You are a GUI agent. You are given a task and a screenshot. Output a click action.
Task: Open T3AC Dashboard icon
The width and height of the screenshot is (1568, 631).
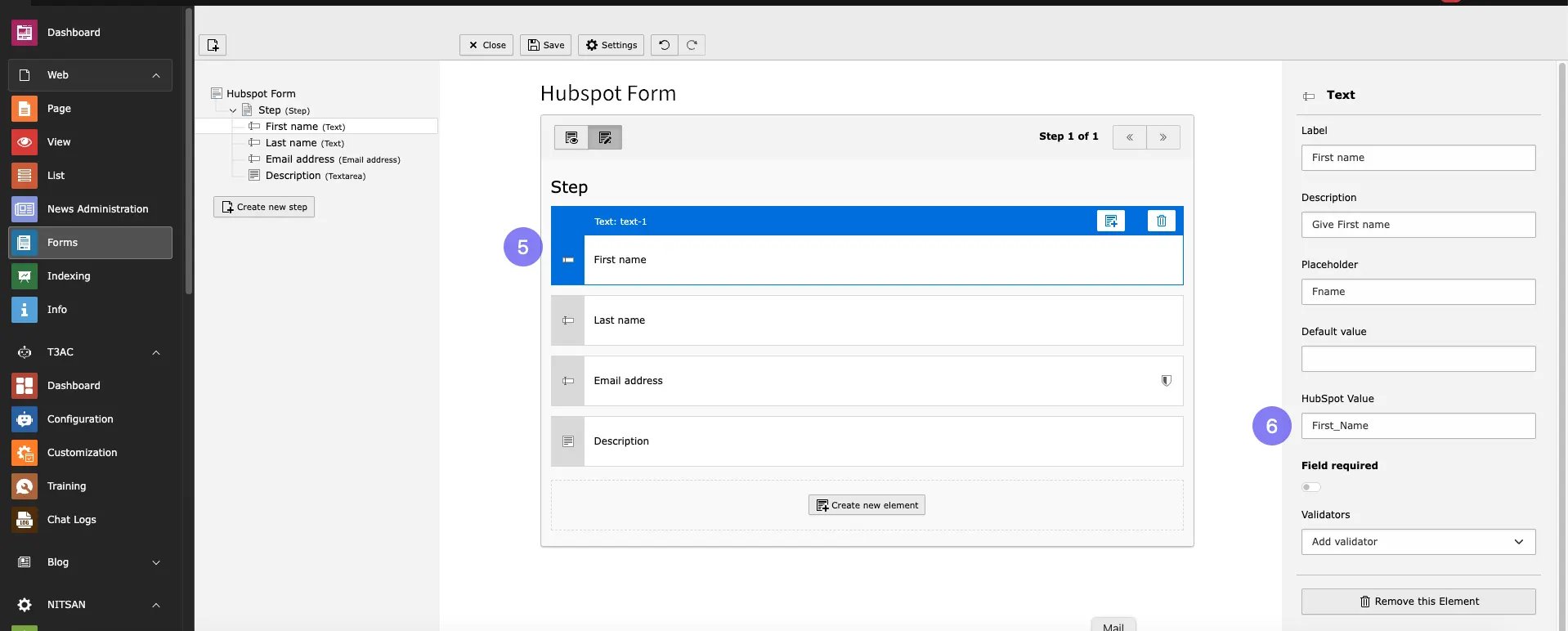pos(25,386)
